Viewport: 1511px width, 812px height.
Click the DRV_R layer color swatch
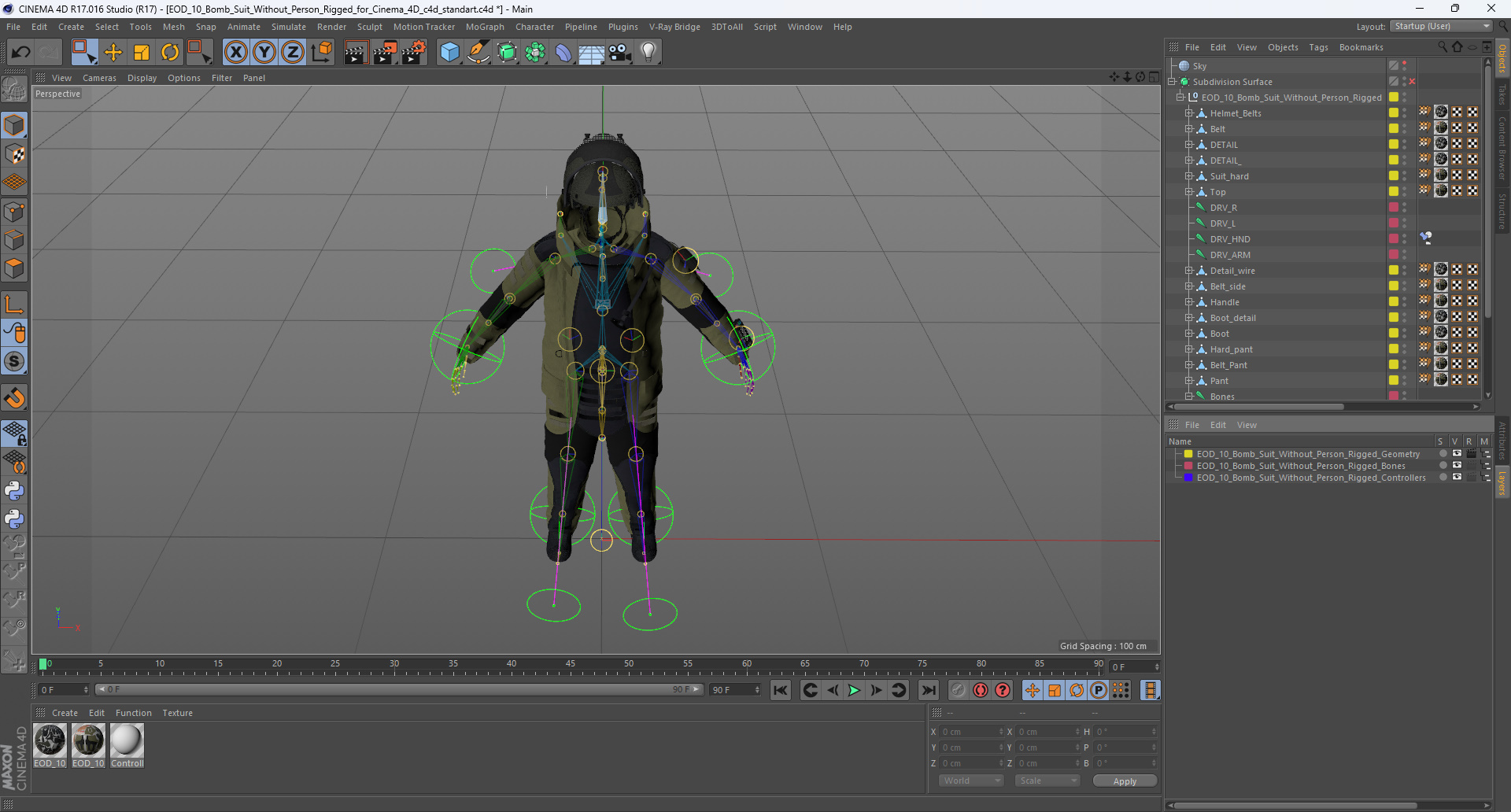pyautogui.click(x=1394, y=208)
